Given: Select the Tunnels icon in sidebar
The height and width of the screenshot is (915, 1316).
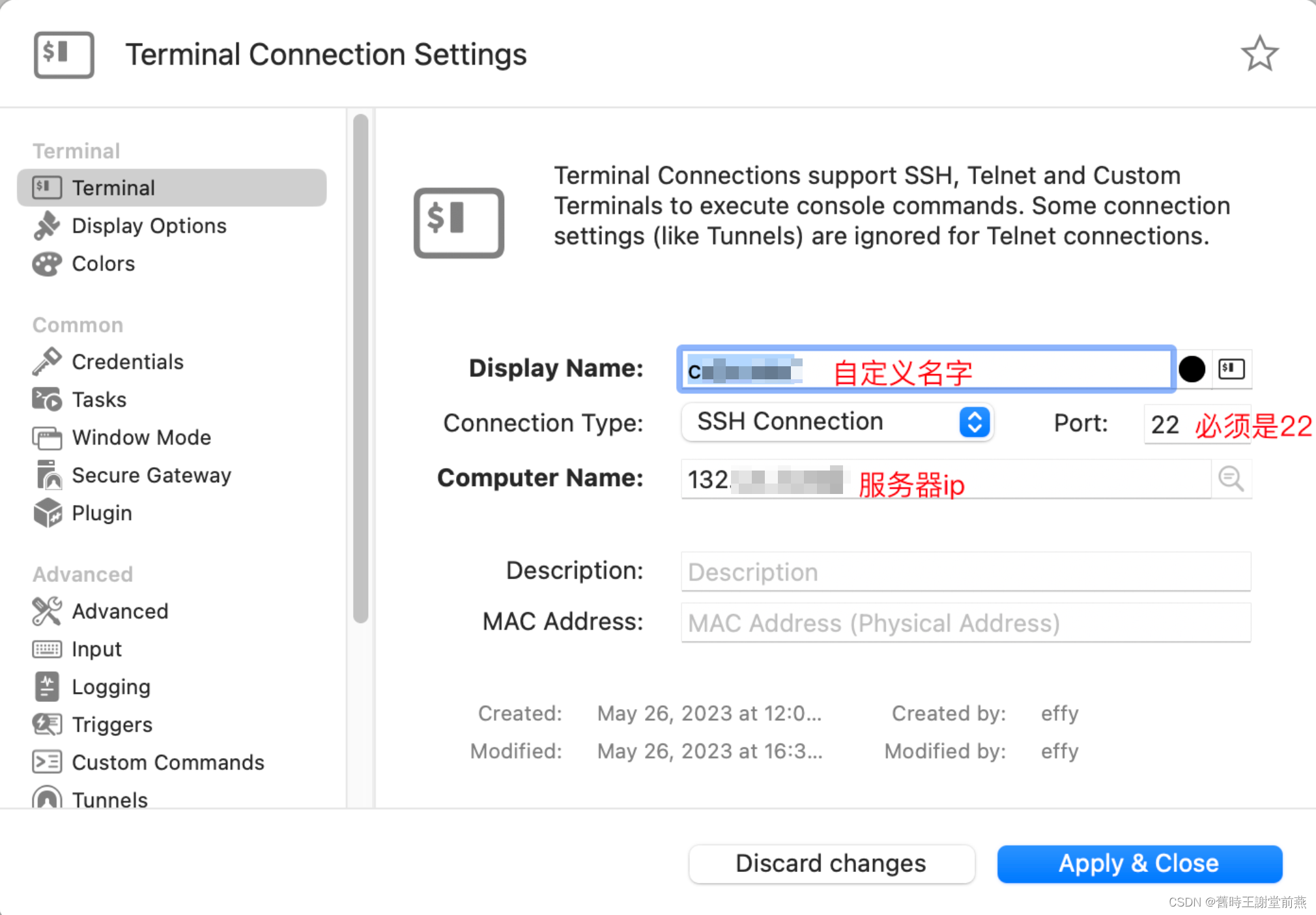Looking at the screenshot, I should [x=46, y=798].
